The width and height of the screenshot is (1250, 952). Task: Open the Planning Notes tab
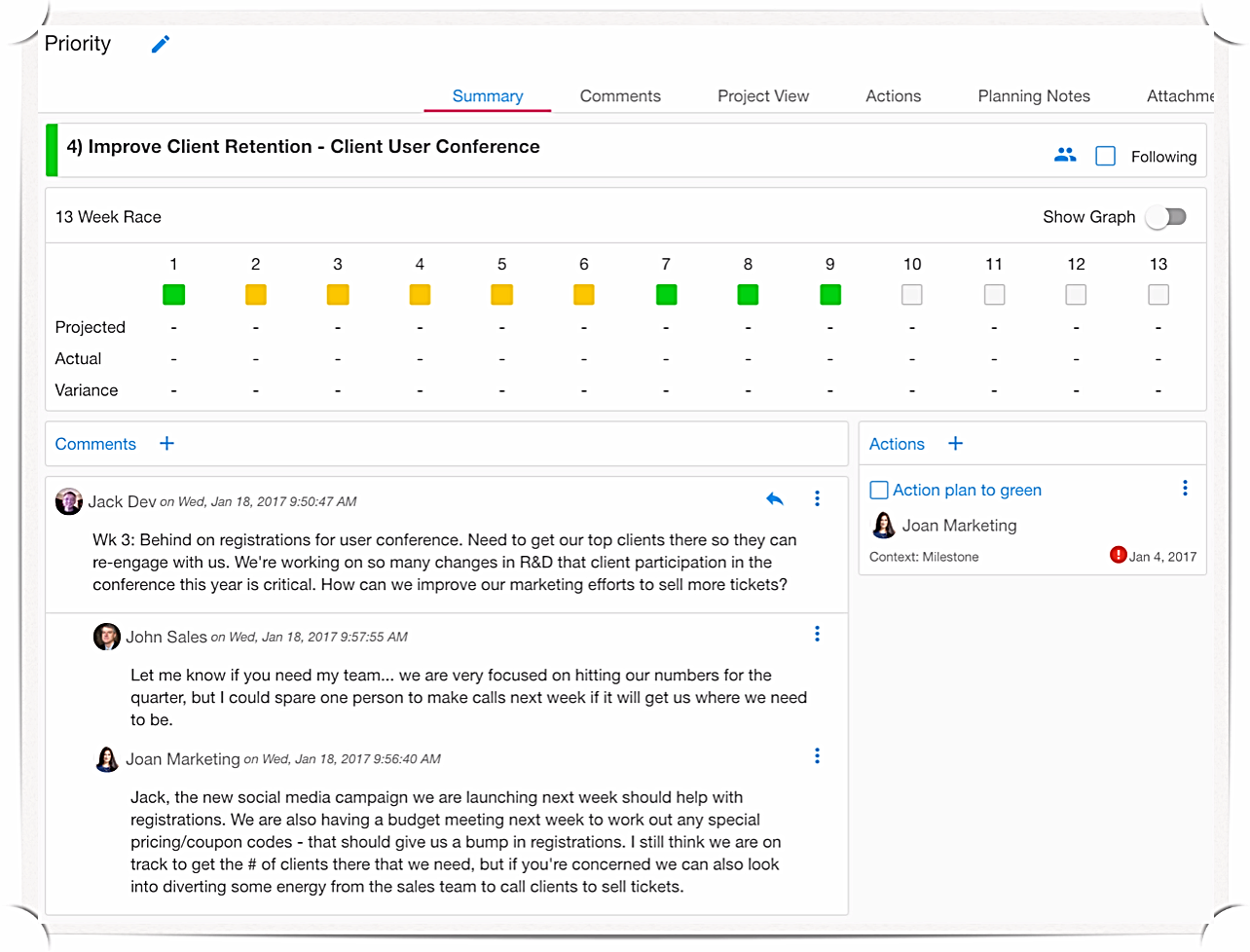1034,95
